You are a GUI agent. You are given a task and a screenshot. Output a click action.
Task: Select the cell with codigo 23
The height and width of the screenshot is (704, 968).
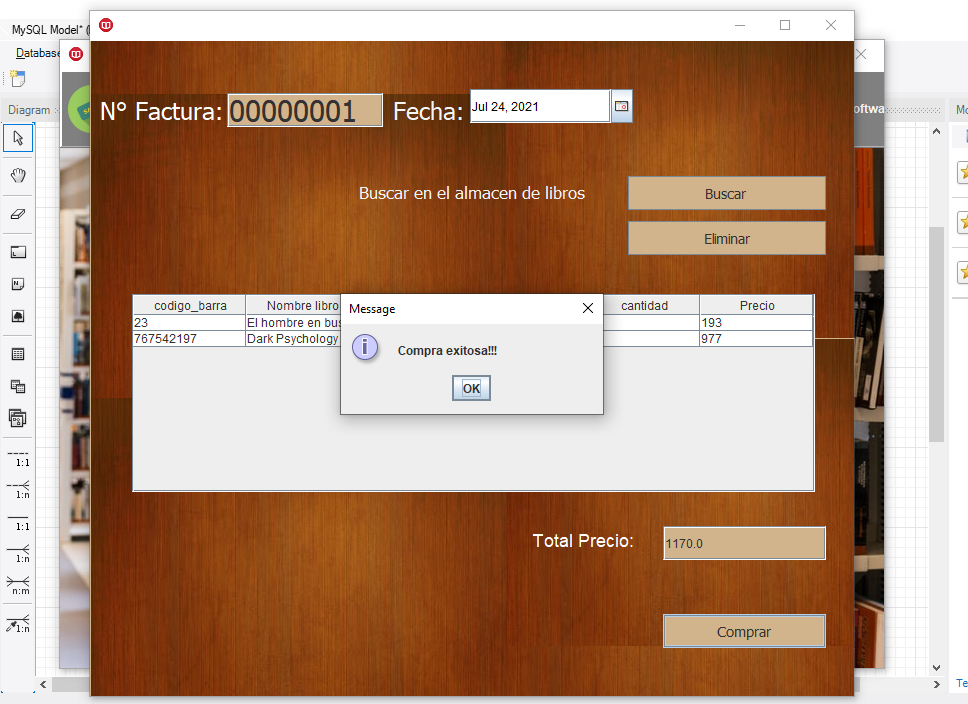(x=190, y=322)
